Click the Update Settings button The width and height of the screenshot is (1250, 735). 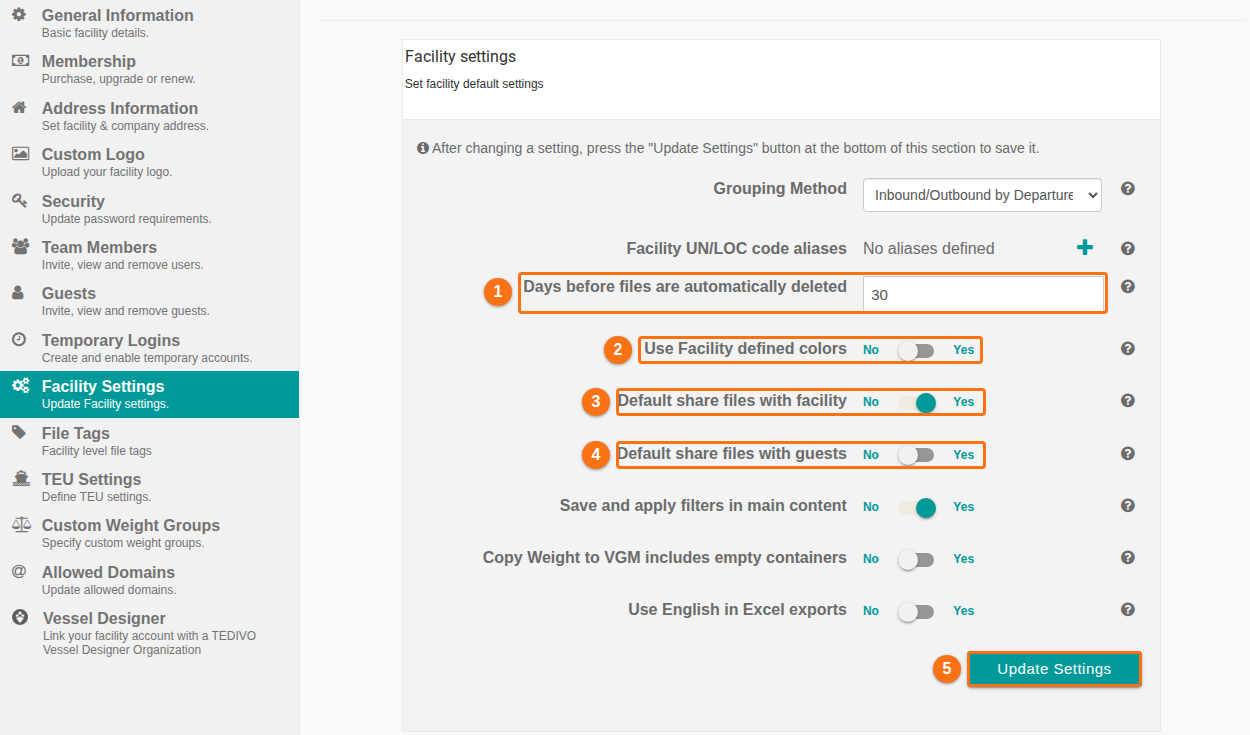[x=1054, y=669]
